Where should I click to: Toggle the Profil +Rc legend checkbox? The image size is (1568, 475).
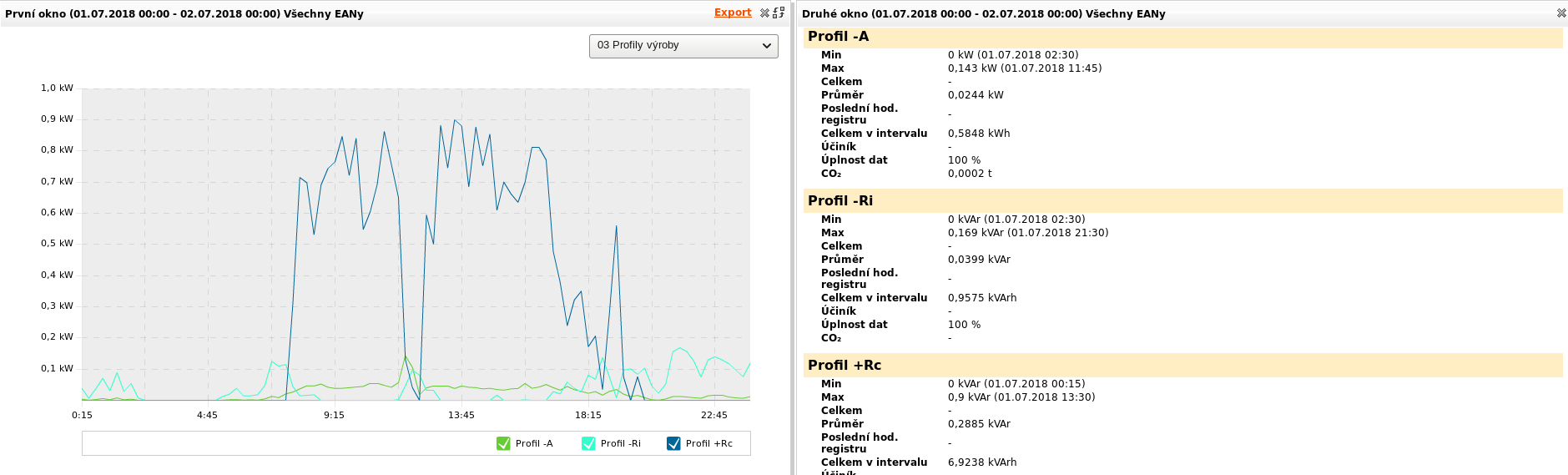point(673,443)
